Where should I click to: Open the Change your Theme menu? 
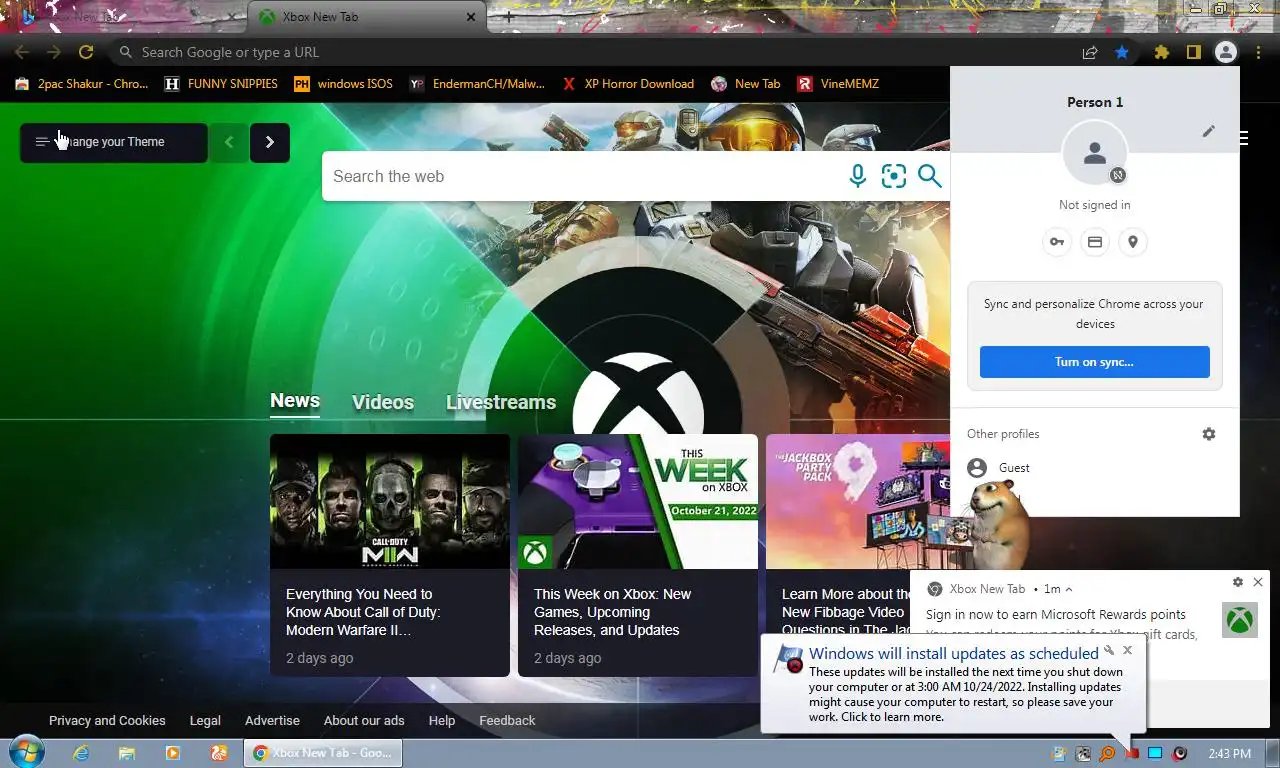[114, 142]
